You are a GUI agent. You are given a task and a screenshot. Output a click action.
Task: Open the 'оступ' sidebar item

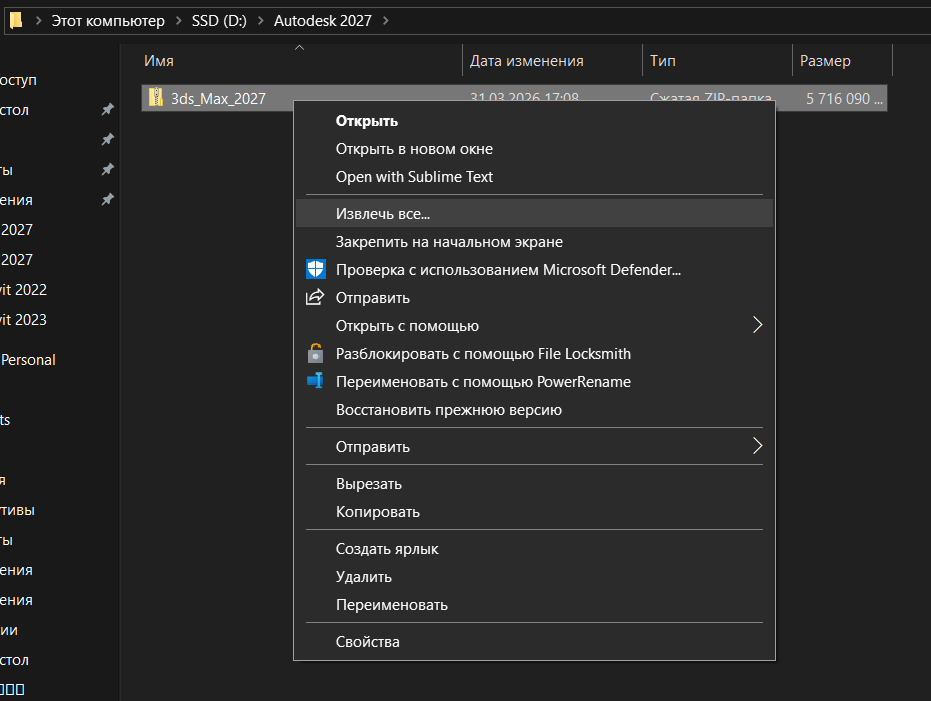pos(18,80)
